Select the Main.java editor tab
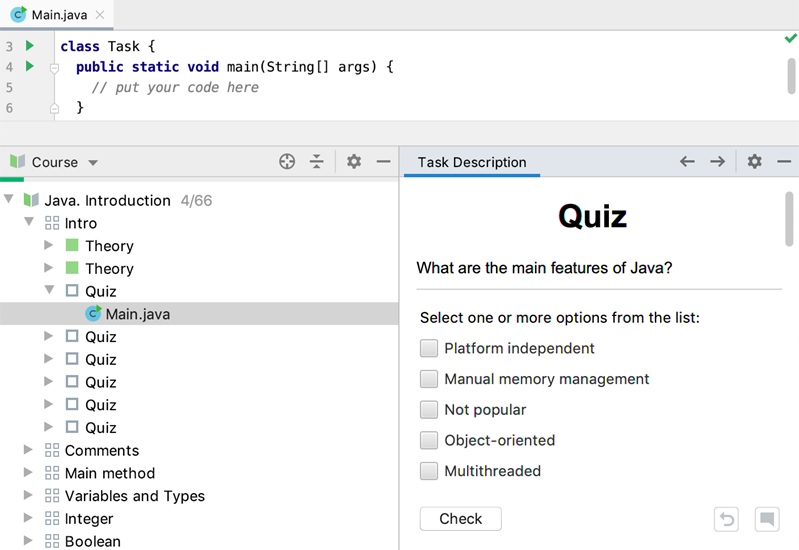This screenshot has height=550, width=799. click(x=57, y=15)
